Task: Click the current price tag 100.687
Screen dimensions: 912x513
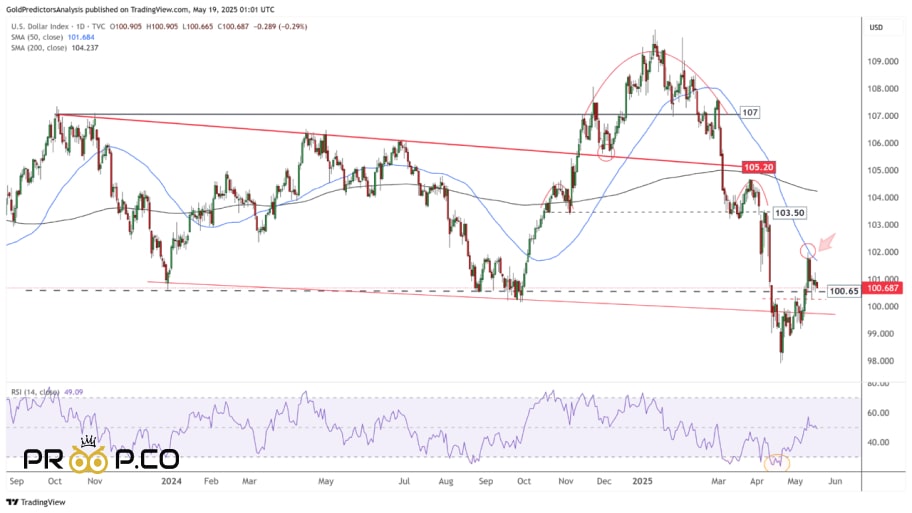Action: click(883, 288)
